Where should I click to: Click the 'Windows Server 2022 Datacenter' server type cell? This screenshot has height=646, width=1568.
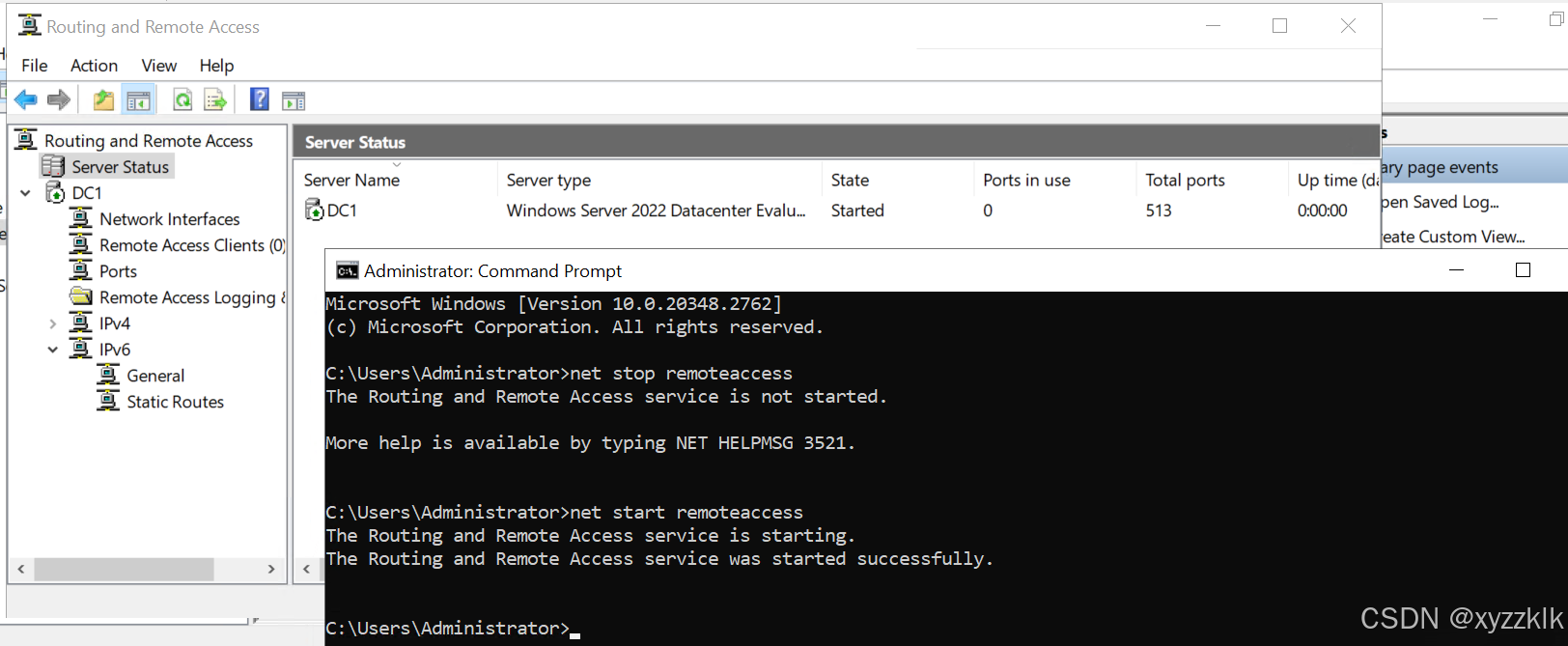click(656, 210)
